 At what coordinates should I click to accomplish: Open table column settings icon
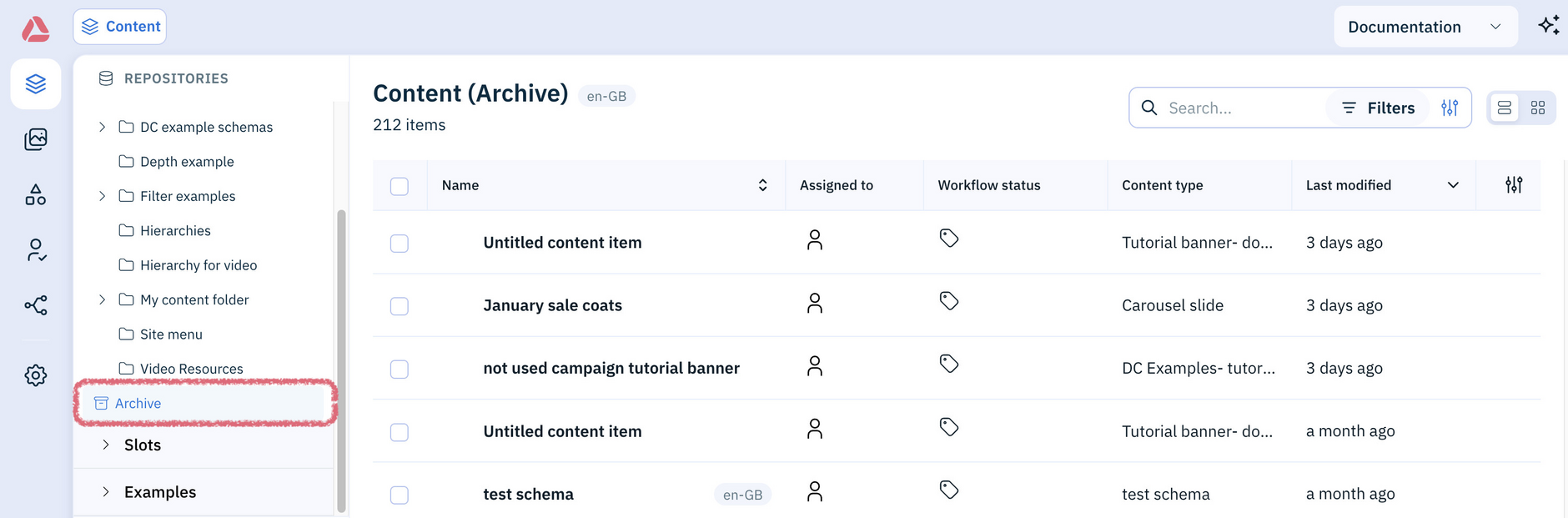click(x=1514, y=185)
